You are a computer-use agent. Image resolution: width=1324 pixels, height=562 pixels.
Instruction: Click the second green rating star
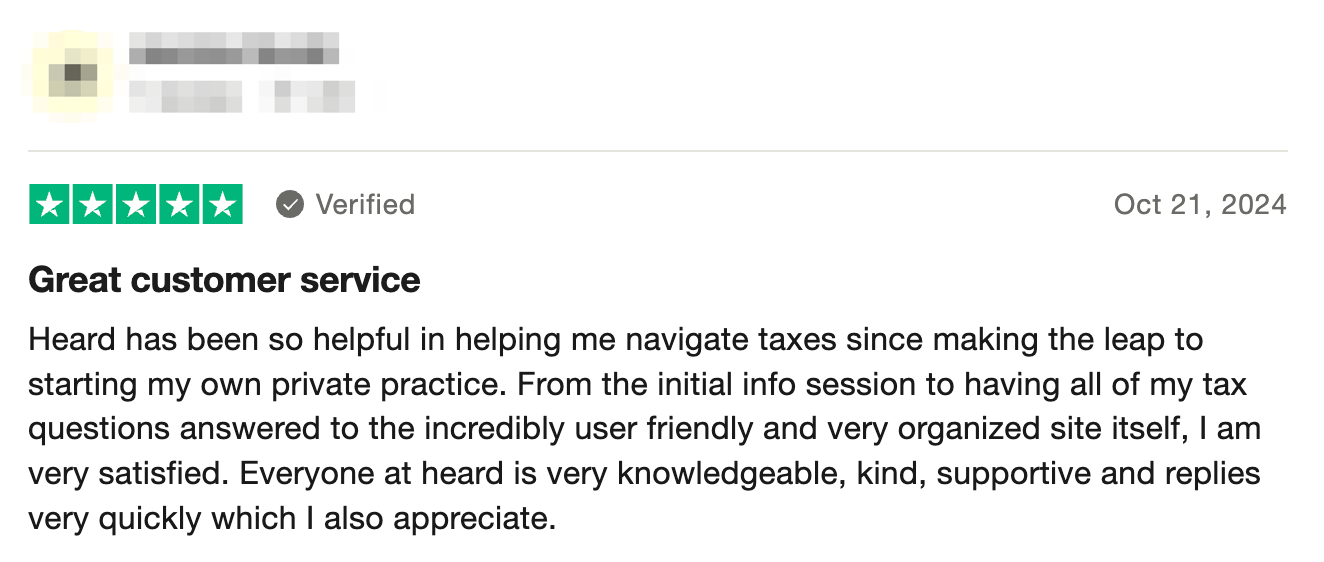[93, 204]
